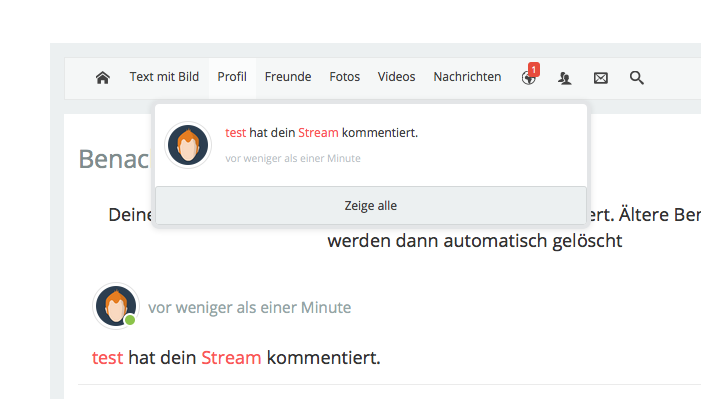Screen dimensions: 701x399
Task: Open Fotos menu item
Action: [x=345, y=77]
